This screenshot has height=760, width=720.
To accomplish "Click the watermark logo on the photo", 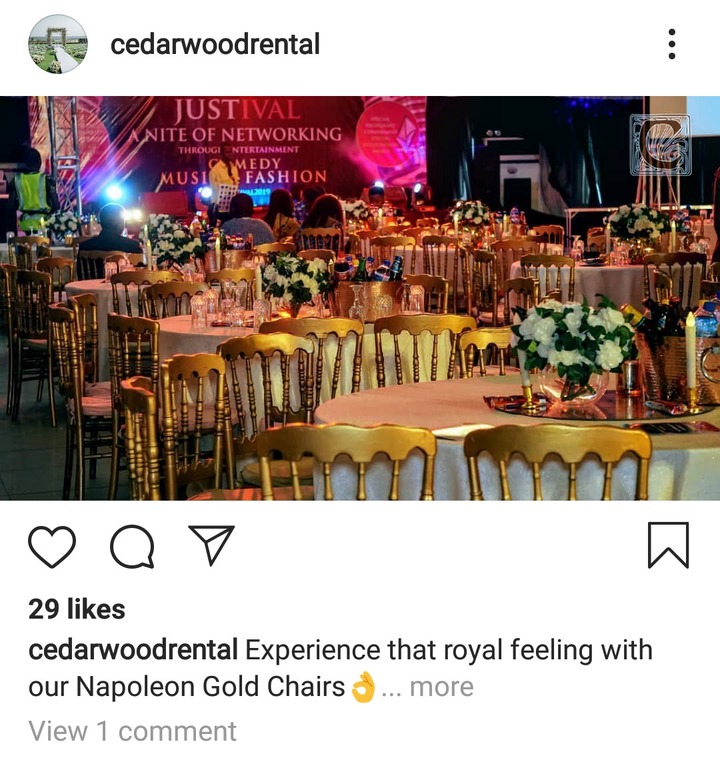I will (660, 145).
